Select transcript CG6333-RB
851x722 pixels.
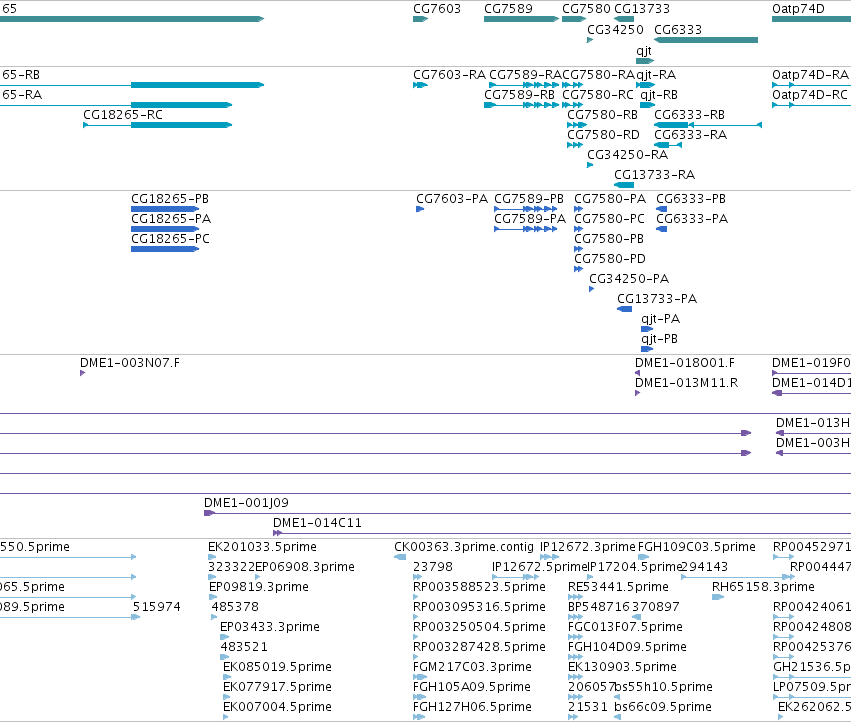coord(689,115)
